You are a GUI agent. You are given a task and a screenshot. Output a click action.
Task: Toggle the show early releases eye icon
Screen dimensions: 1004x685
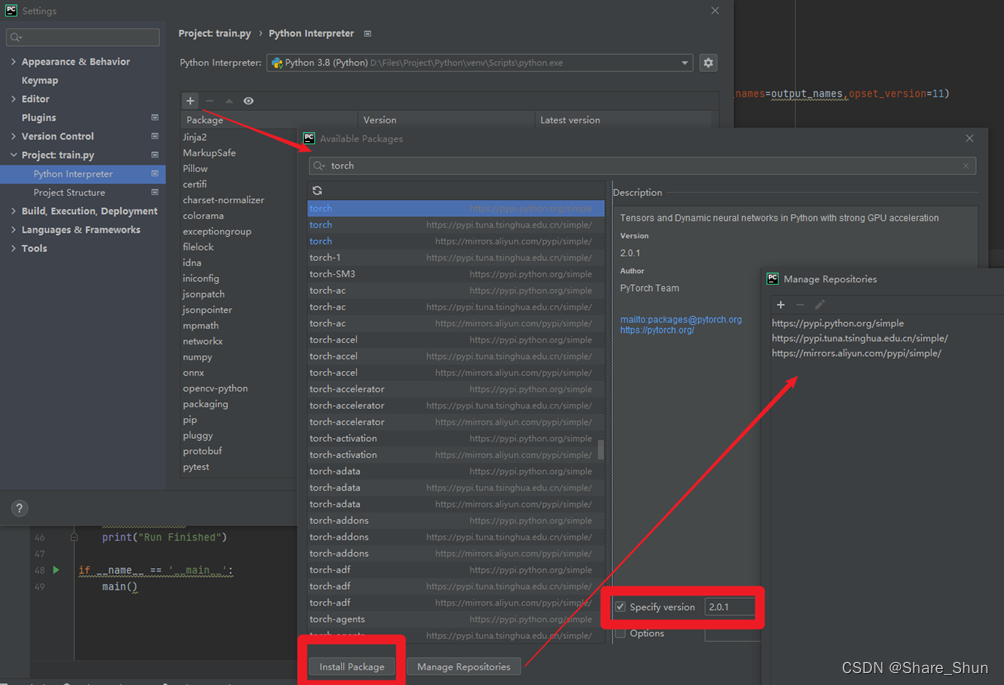[248, 101]
